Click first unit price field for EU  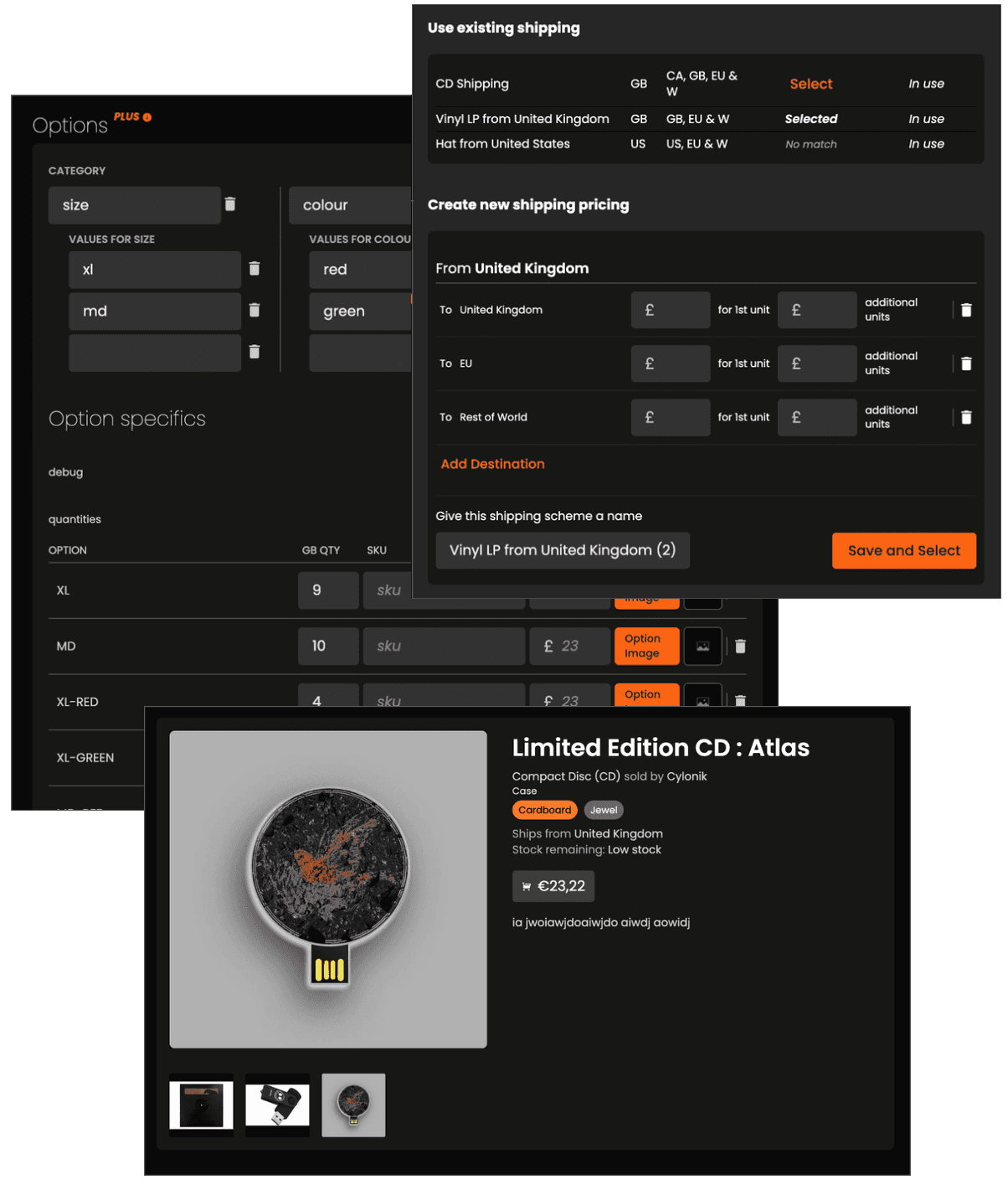click(x=671, y=363)
